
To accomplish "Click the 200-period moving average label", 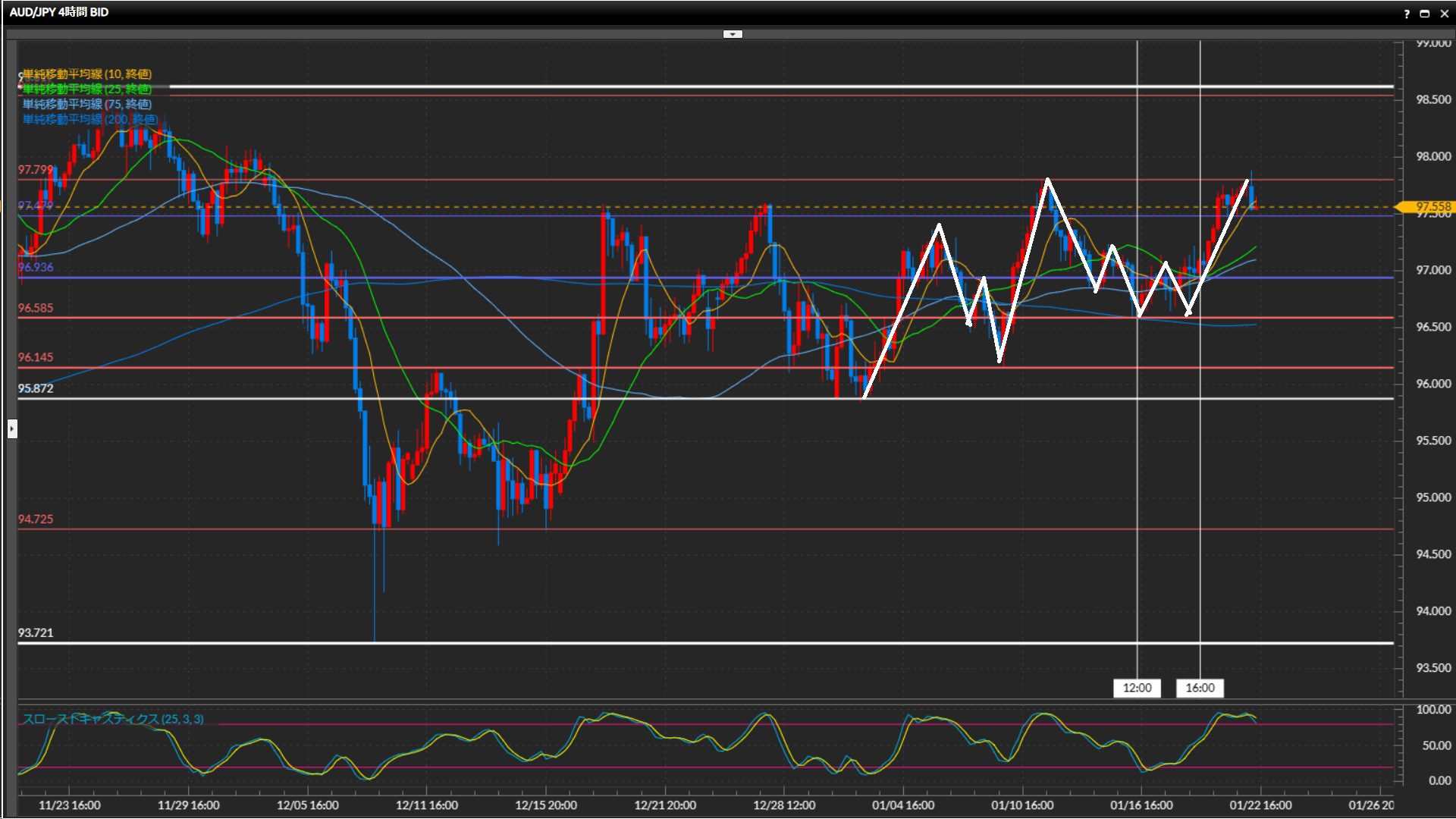I will [x=89, y=119].
